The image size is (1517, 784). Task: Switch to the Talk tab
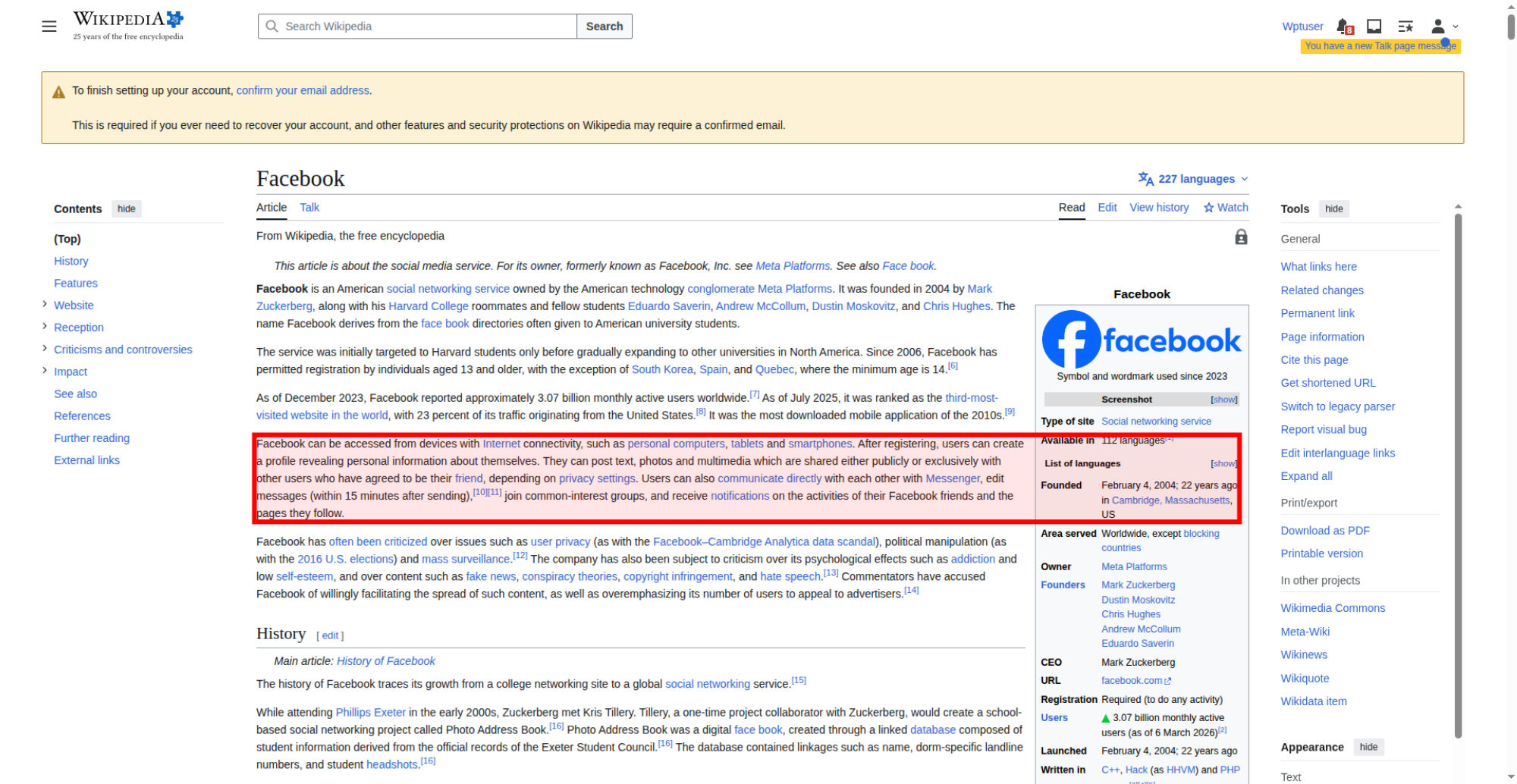309,208
